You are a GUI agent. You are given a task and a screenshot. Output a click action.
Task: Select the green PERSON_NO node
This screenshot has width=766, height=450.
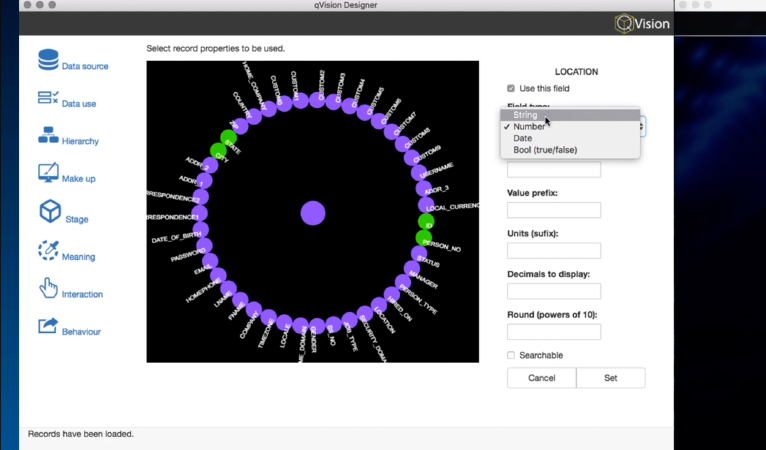424,238
